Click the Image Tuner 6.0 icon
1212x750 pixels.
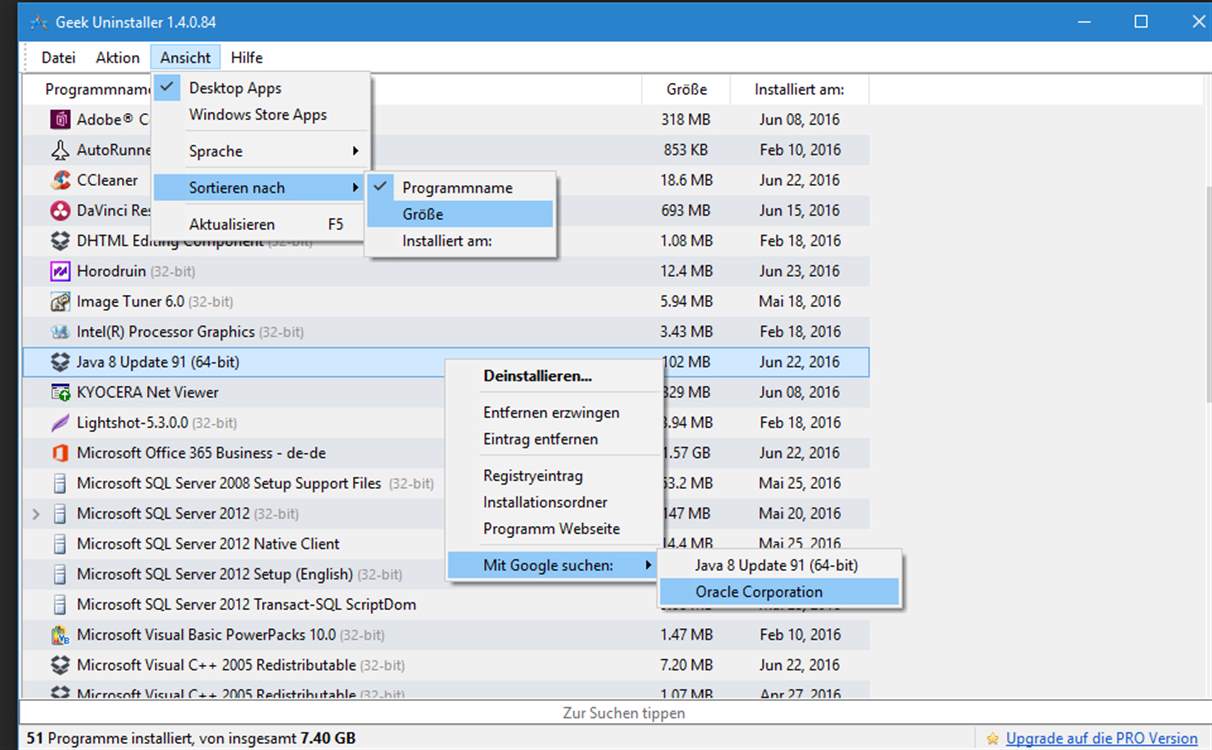coord(60,301)
